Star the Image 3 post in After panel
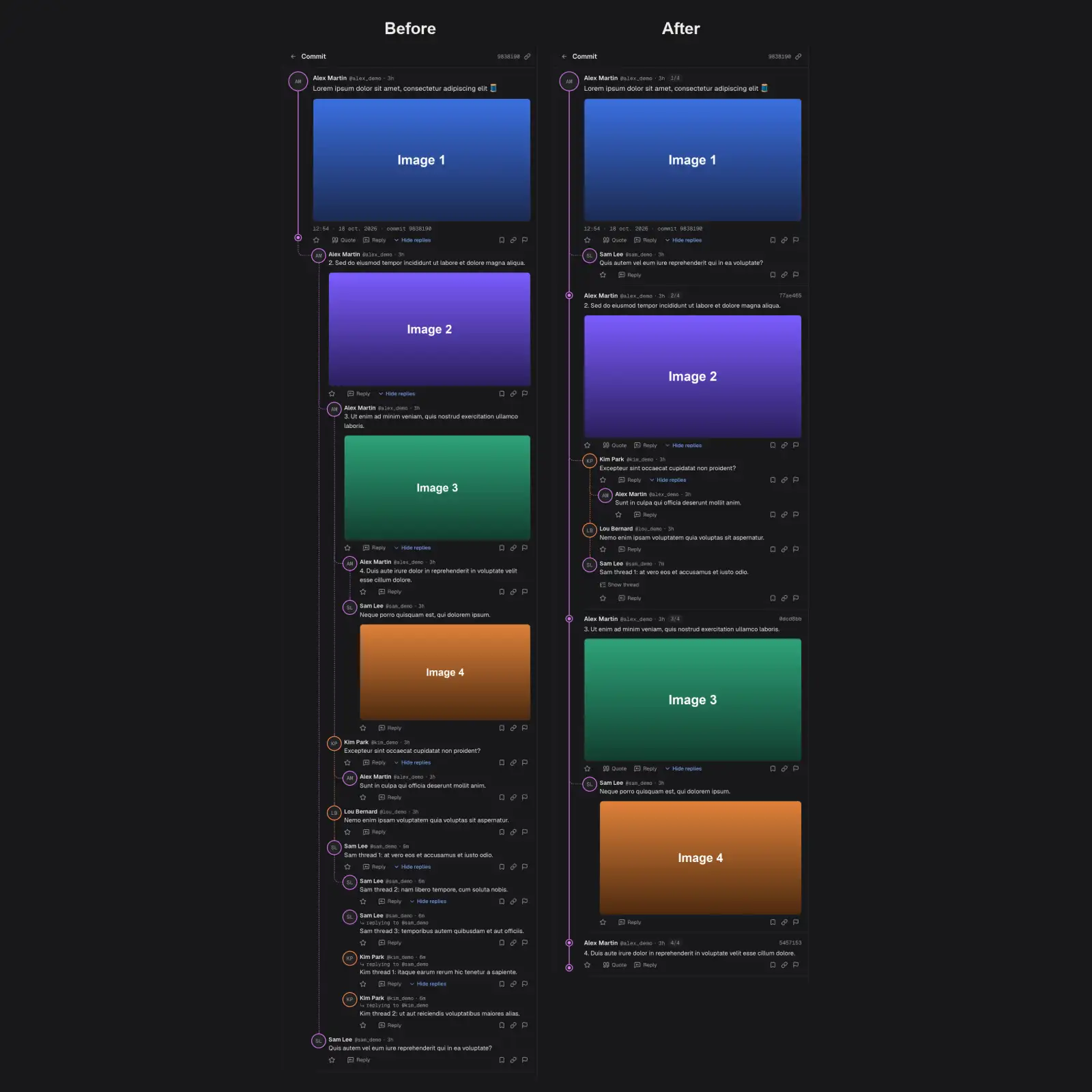 pyautogui.click(x=588, y=768)
